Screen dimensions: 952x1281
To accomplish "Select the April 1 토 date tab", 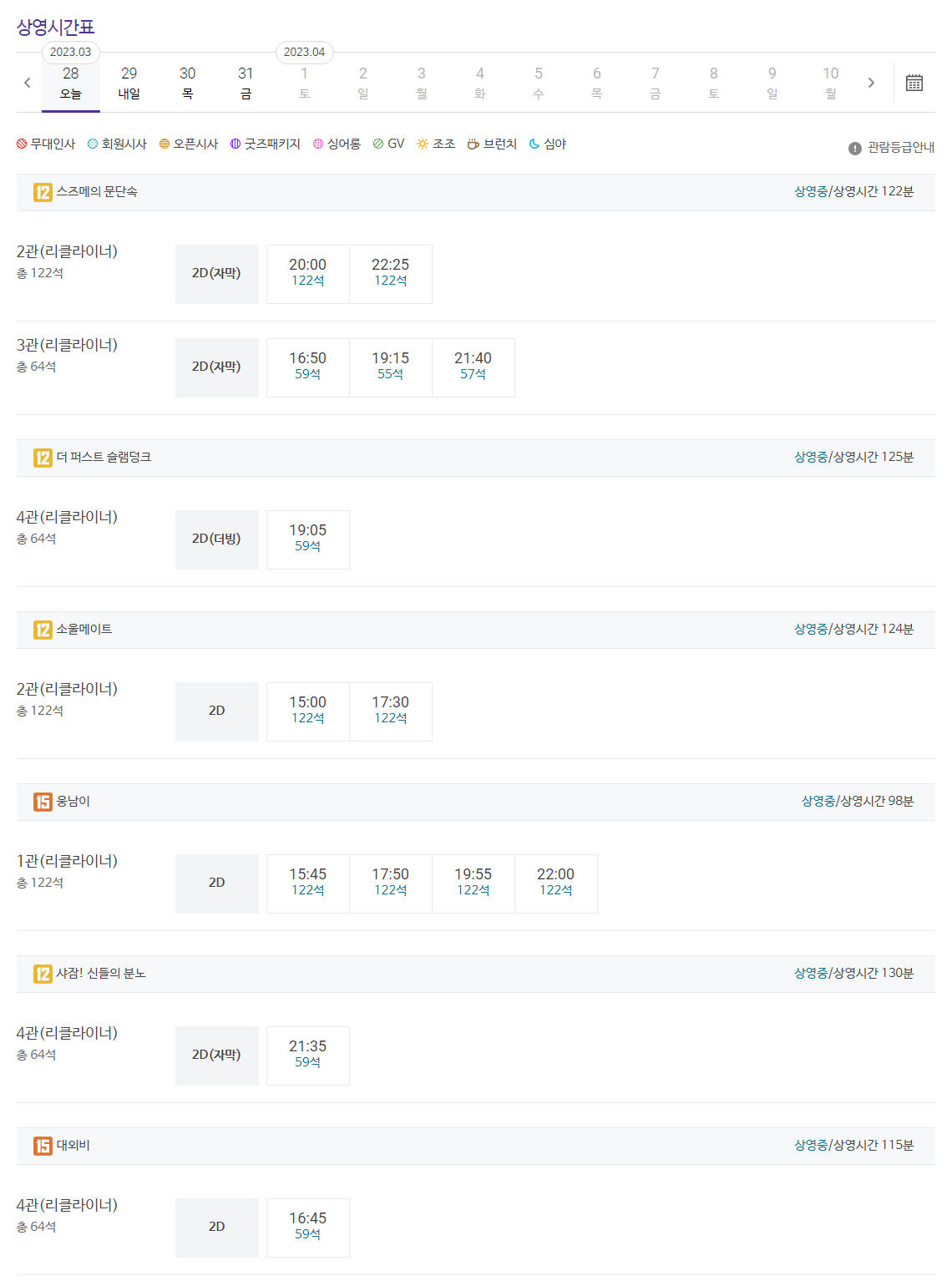I will [305, 83].
